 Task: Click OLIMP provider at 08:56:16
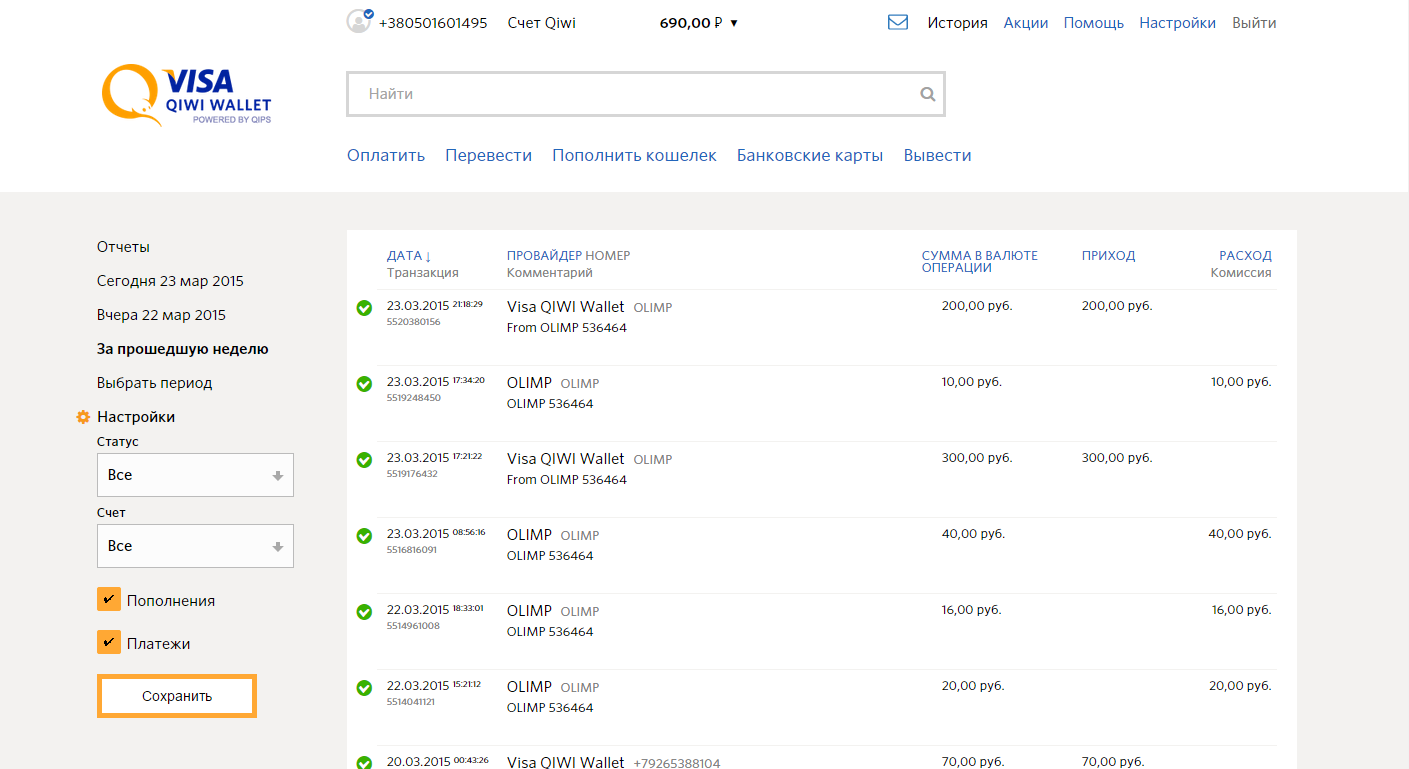(x=529, y=535)
